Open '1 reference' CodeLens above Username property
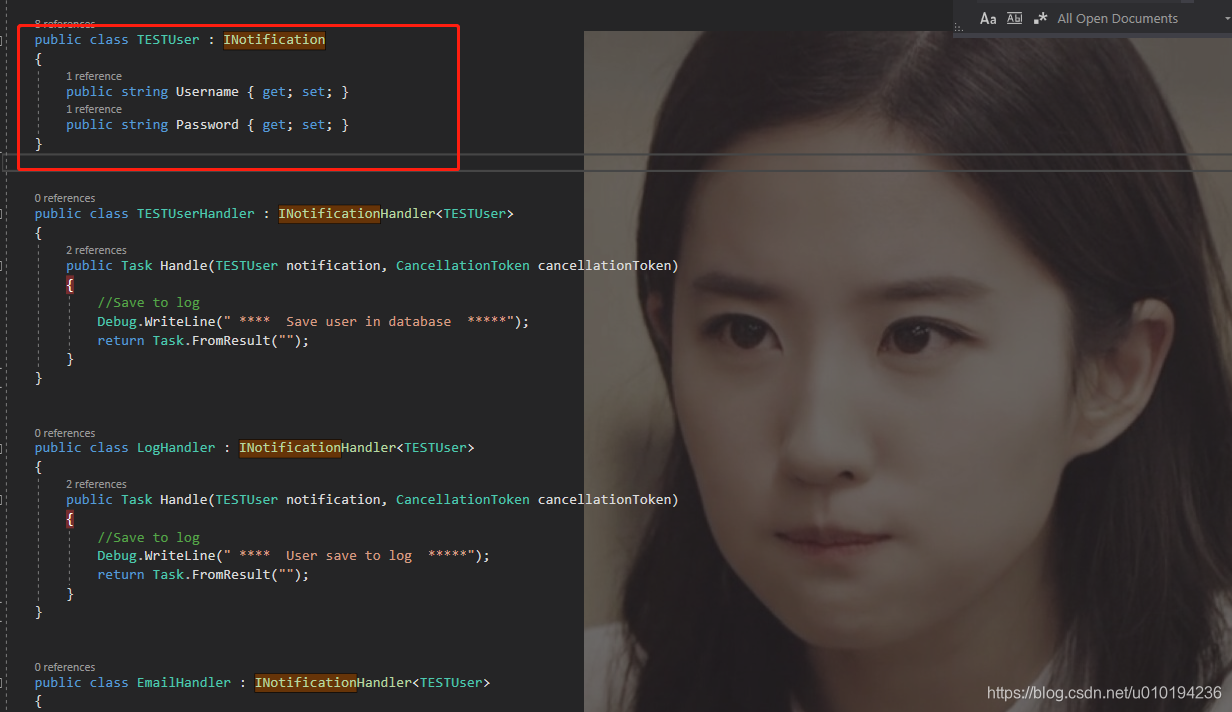Screen dimensions: 1232x712 coord(94,76)
